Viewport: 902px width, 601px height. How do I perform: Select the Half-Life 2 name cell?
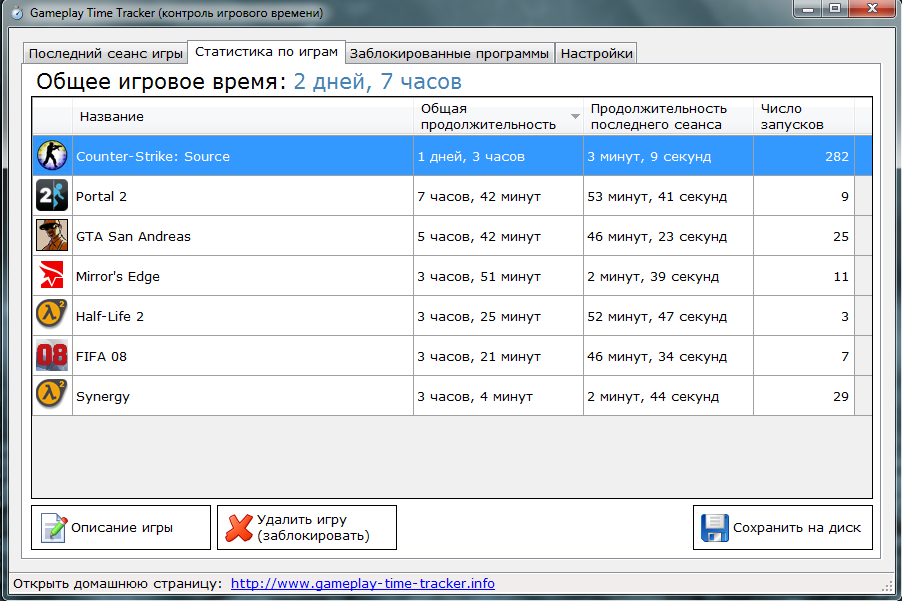242,316
